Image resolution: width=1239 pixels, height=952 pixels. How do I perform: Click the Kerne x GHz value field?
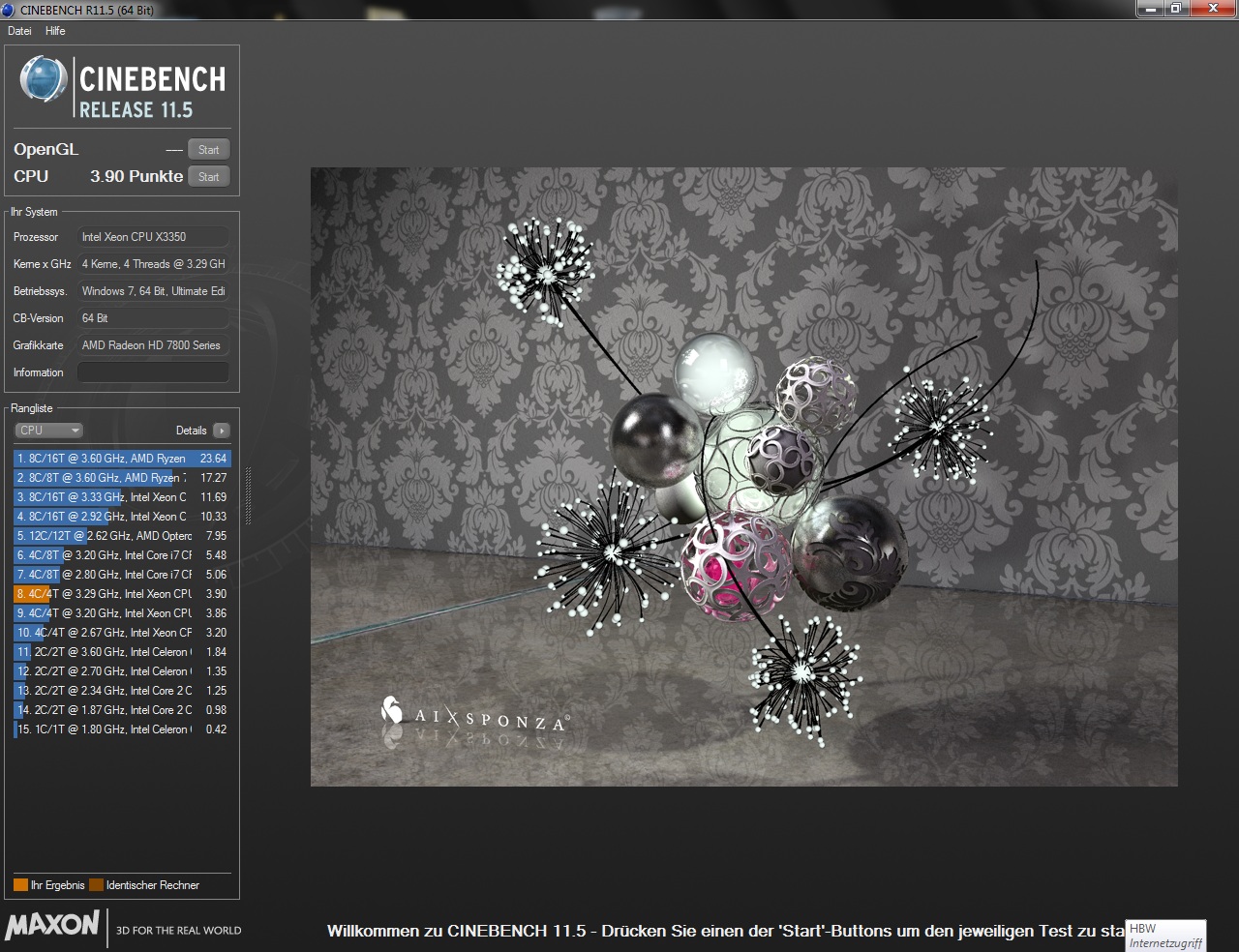[x=153, y=264]
